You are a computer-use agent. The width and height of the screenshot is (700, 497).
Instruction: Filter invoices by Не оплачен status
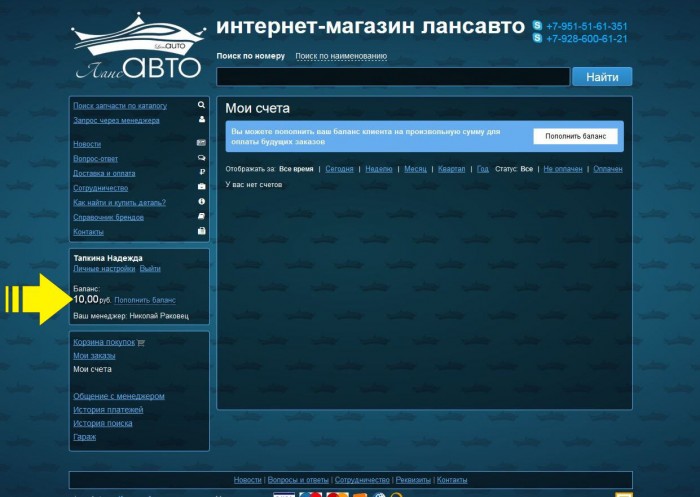(562, 169)
